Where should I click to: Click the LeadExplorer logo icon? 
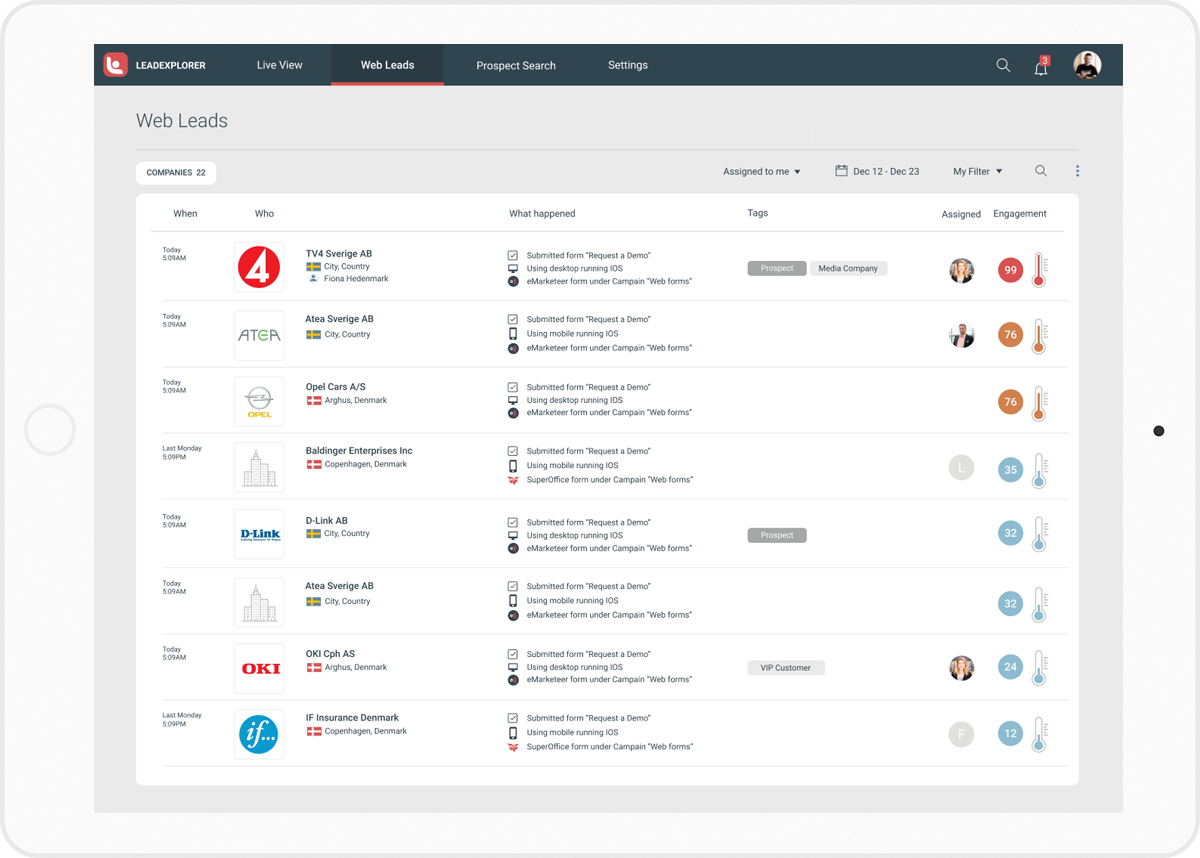(116, 65)
